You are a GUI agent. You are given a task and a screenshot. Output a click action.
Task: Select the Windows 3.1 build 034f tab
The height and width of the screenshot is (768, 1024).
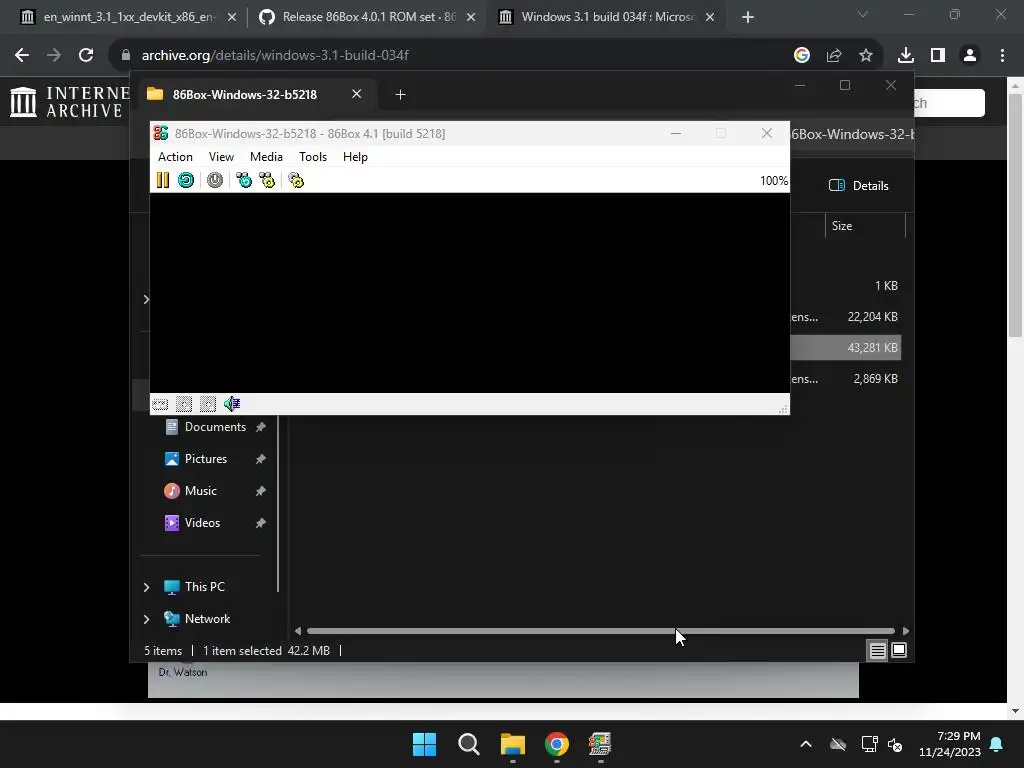click(607, 17)
